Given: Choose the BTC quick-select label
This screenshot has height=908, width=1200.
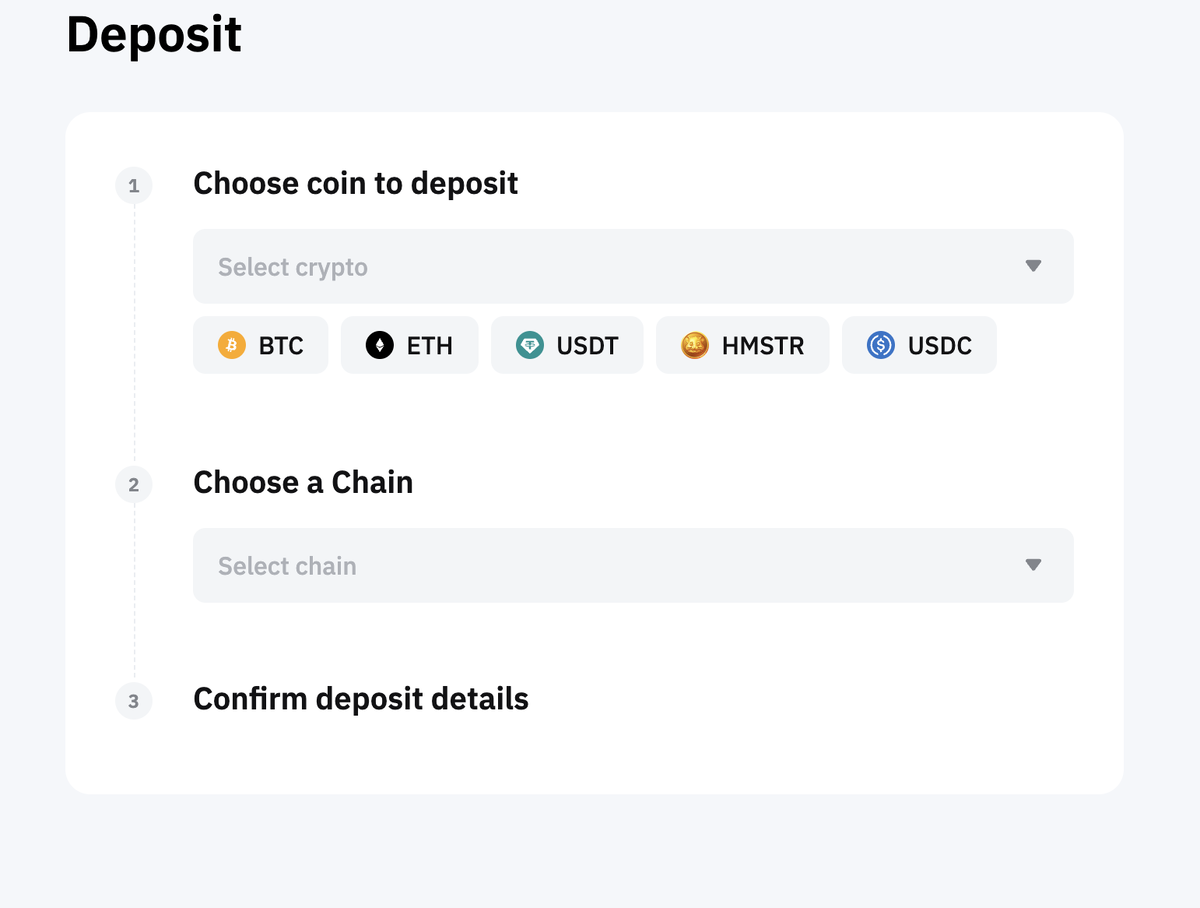Looking at the screenshot, I should 281,346.
